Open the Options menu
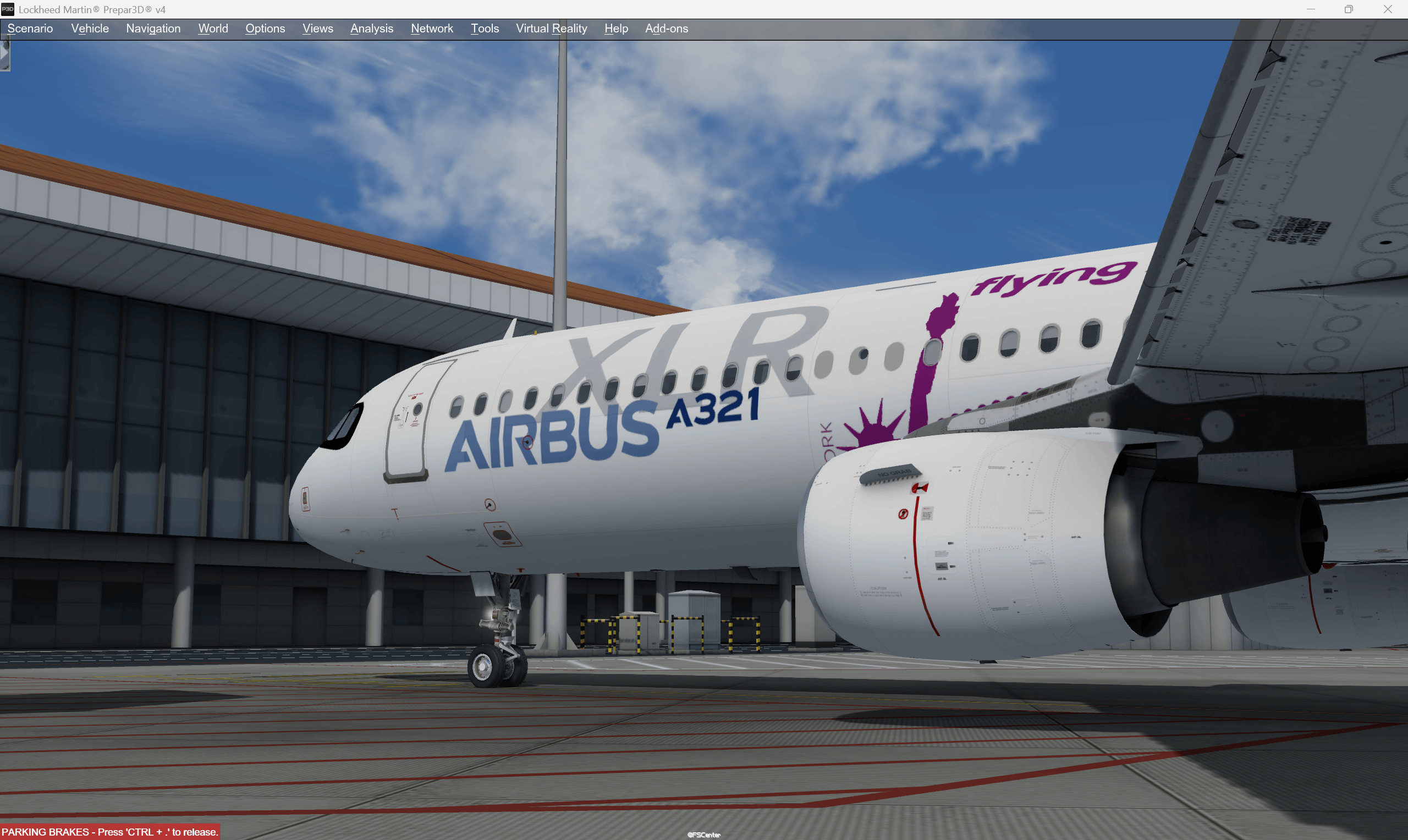 264,28
